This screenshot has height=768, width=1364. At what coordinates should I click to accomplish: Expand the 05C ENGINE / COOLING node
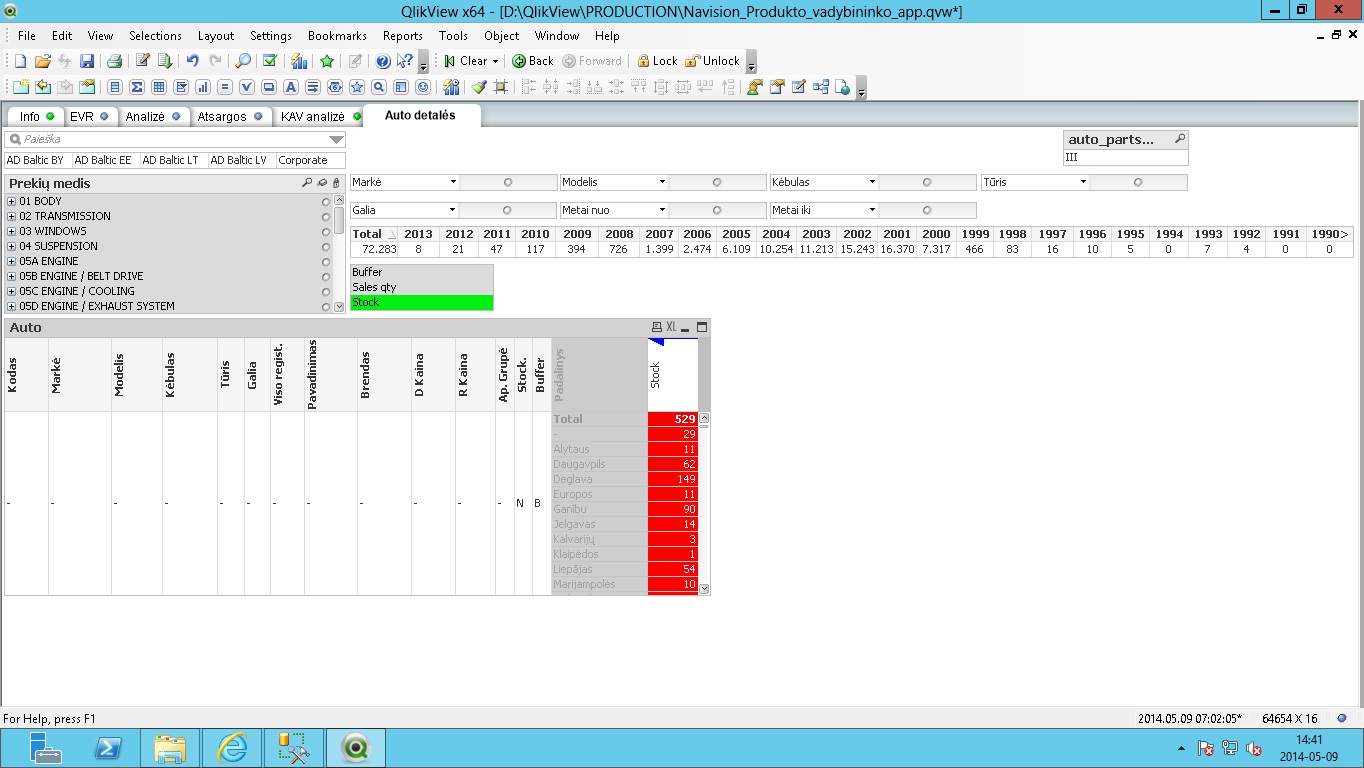pyautogui.click(x=12, y=292)
